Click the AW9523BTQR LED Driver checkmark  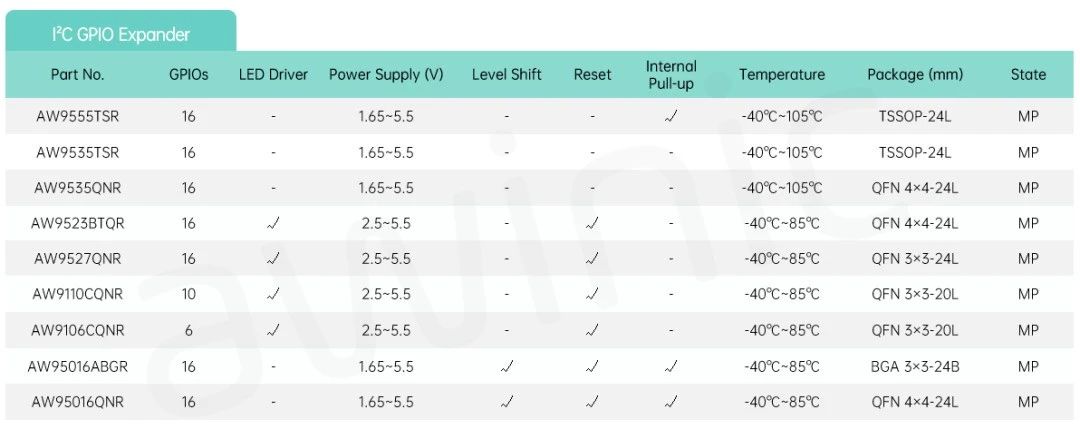tap(273, 223)
